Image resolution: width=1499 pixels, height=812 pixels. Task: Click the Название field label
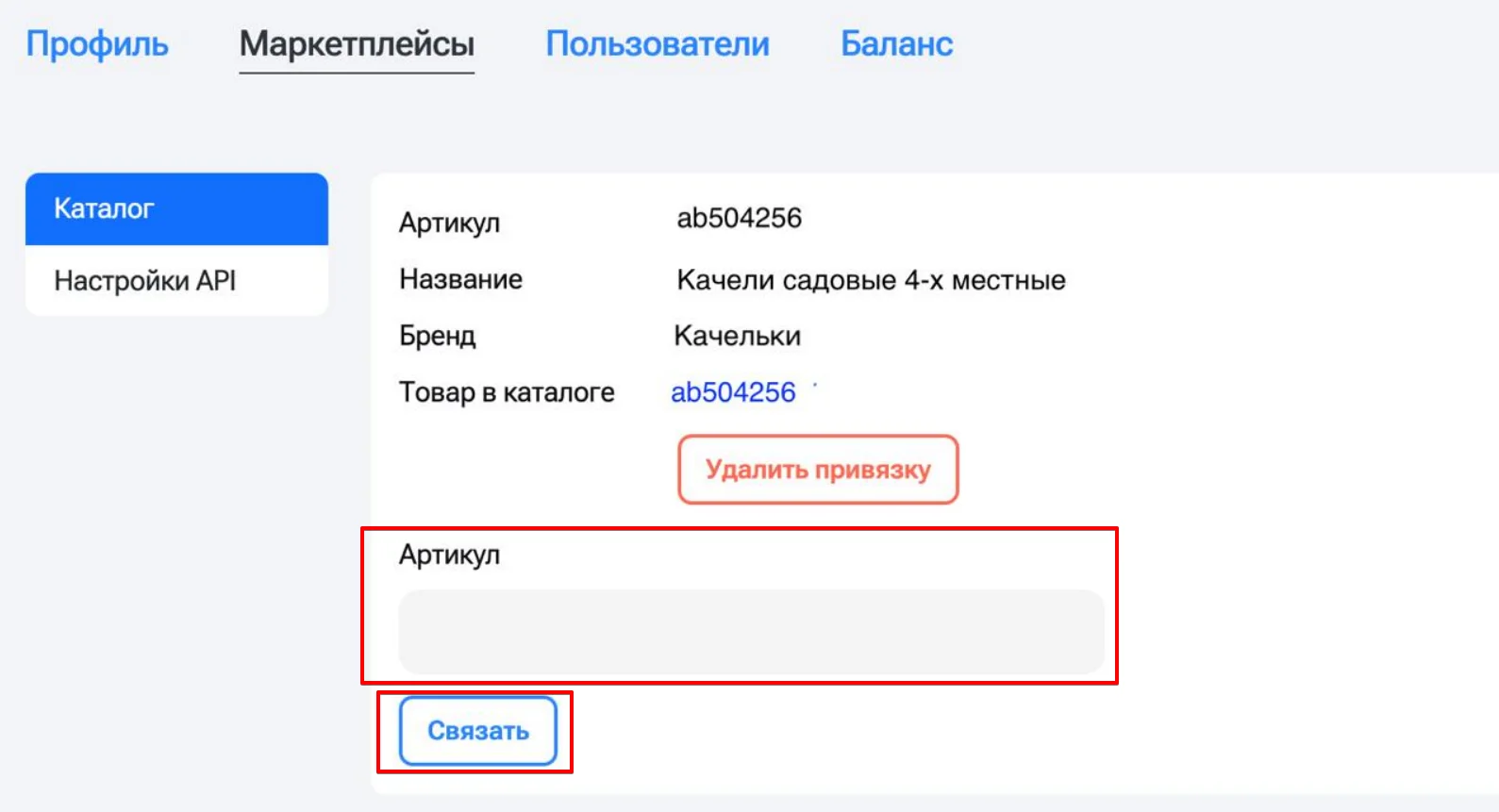click(460, 279)
